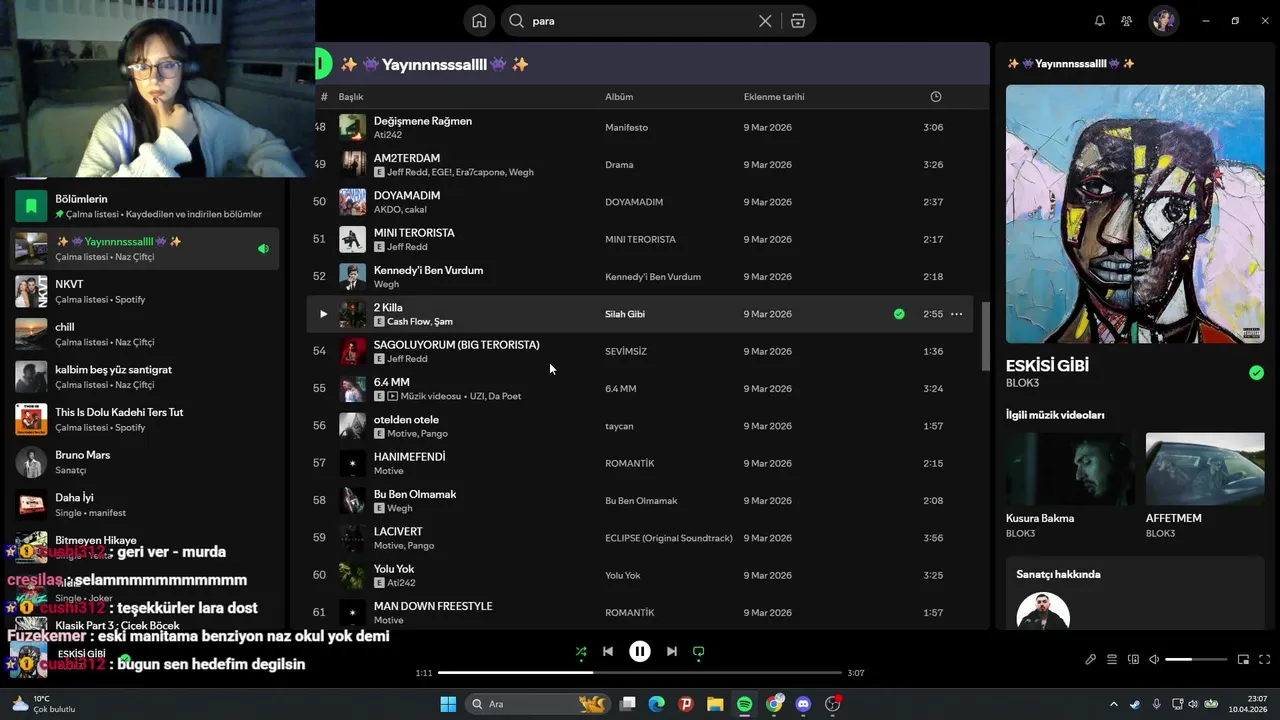The width and height of the screenshot is (1280, 720).
Task: Pause the current song
Action: [640, 652]
